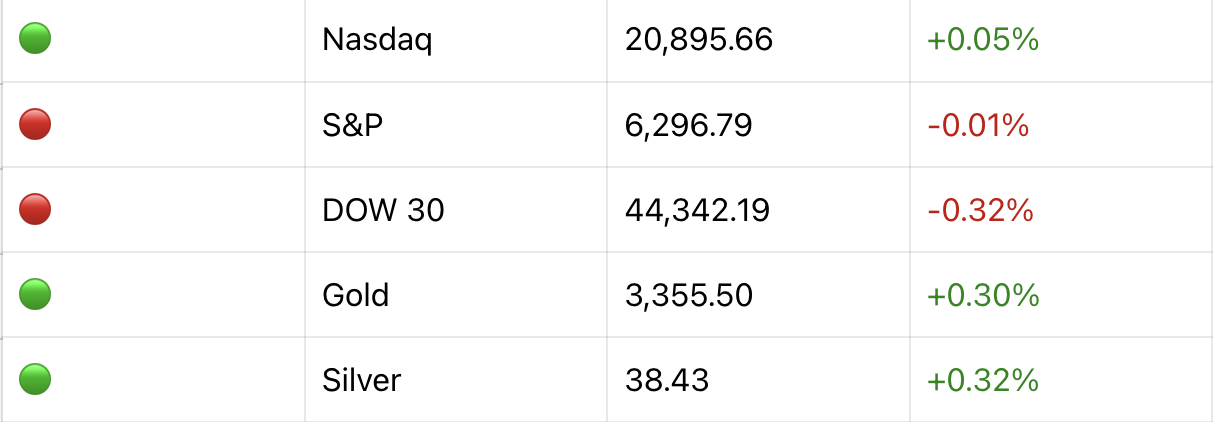Click Silver's +0.32% change value
The height and width of the screenshot is (422, 1216).
click(983, 380)
